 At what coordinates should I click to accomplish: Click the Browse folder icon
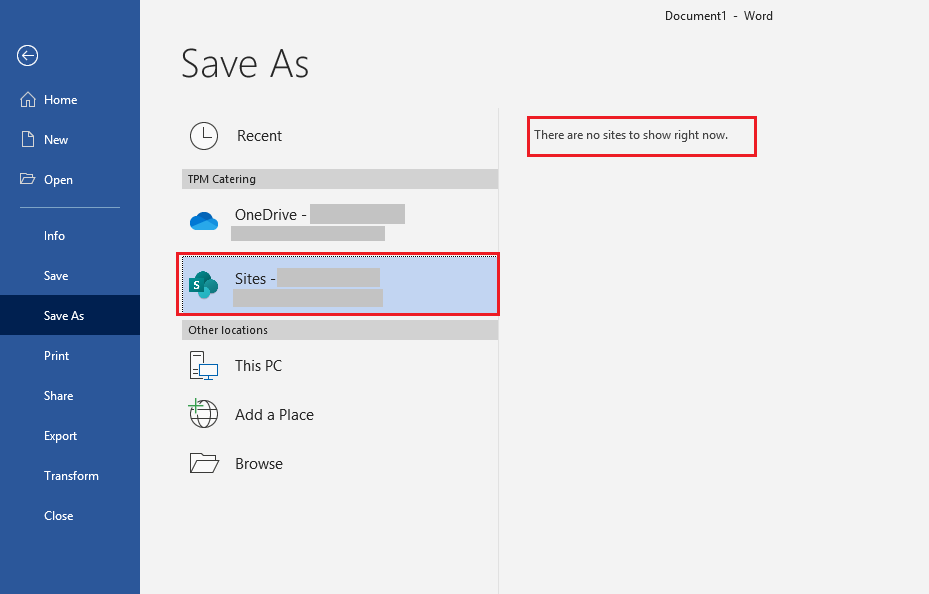click(x=203, y=463)
